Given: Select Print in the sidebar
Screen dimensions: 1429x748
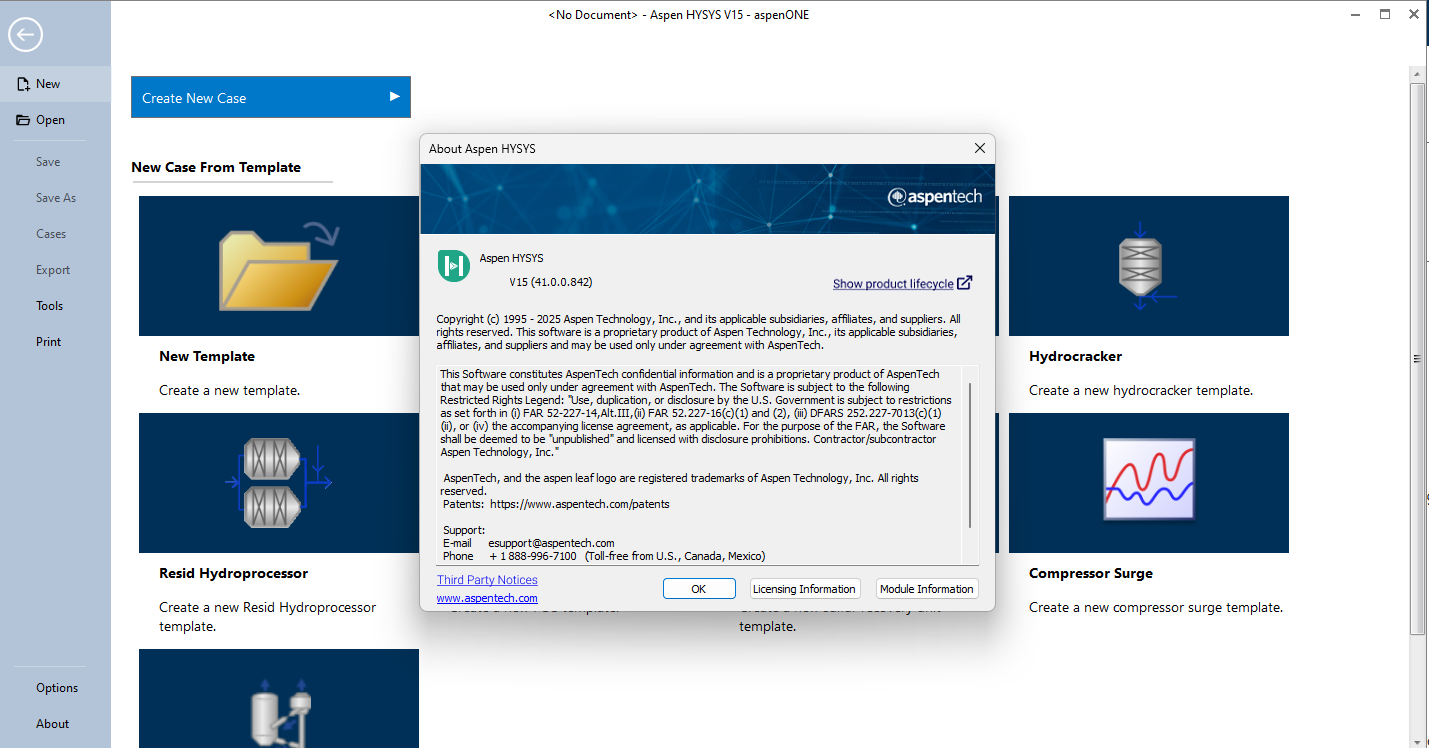Looking at the screenshot, I should pos(49,342).
